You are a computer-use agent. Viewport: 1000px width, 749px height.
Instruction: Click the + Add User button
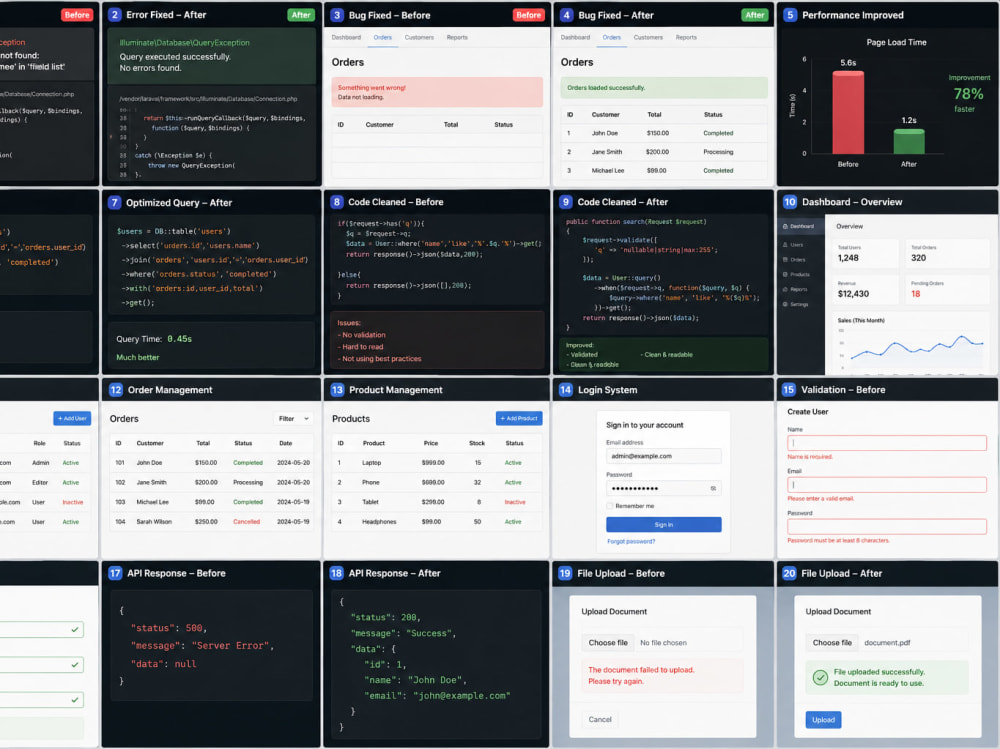(72, 419)
